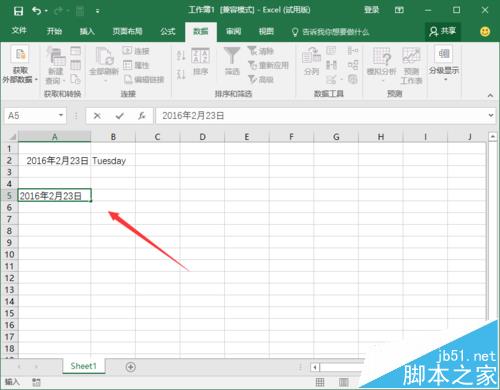This screenshot has height=390, width=500.
Task: Open 获取外部数据 dropdown button
Action: point(20,65)
